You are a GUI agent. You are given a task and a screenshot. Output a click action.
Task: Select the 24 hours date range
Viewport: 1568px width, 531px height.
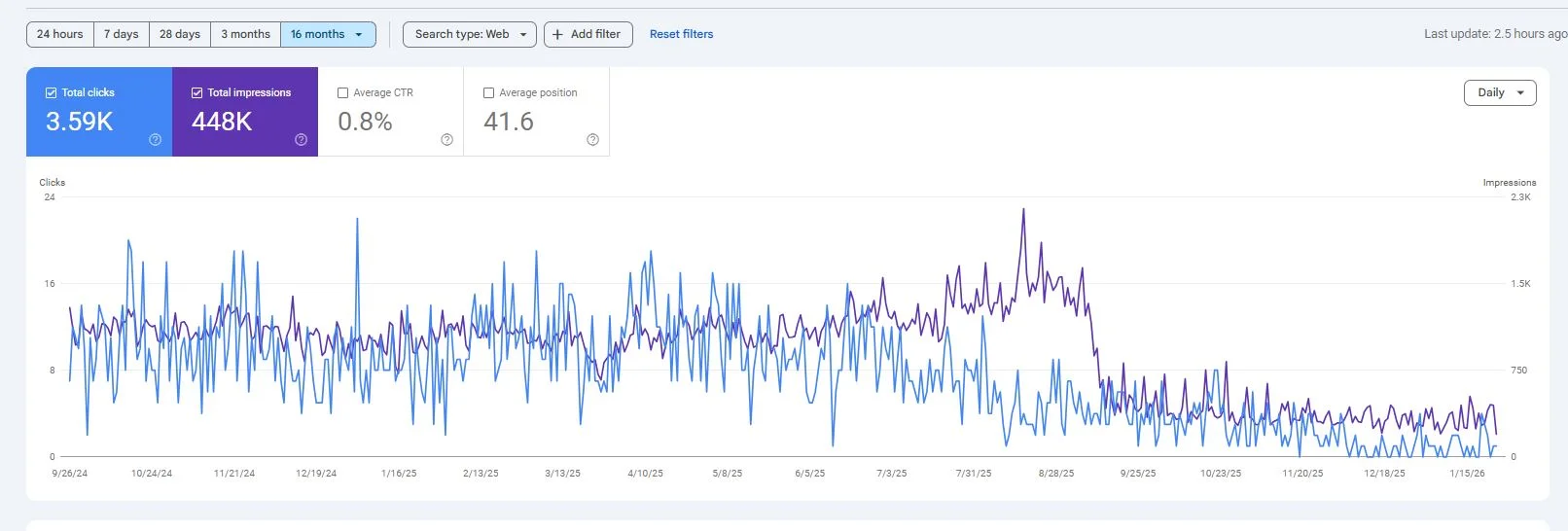[x=60, y=34]
